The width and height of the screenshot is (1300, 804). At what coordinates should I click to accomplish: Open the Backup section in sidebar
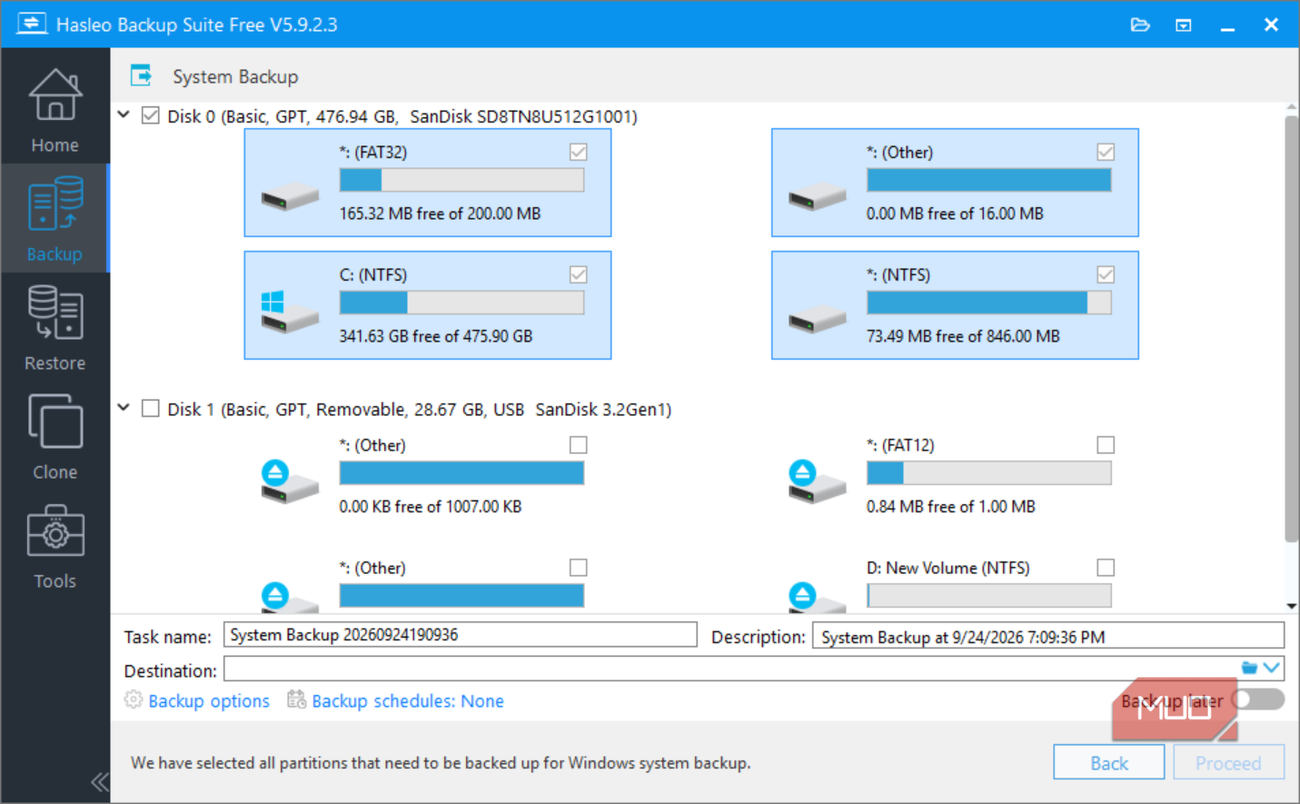(x=54, y=218)
